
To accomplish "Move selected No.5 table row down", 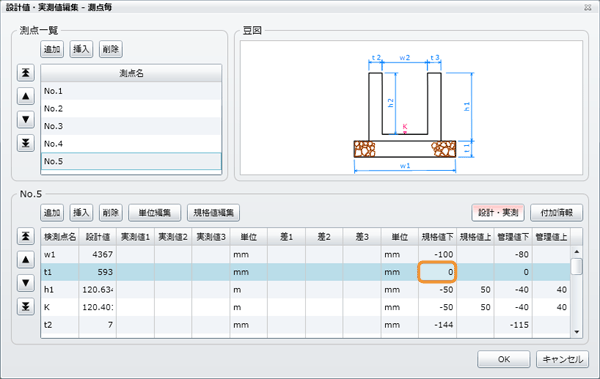I will (x=26, y=283).
